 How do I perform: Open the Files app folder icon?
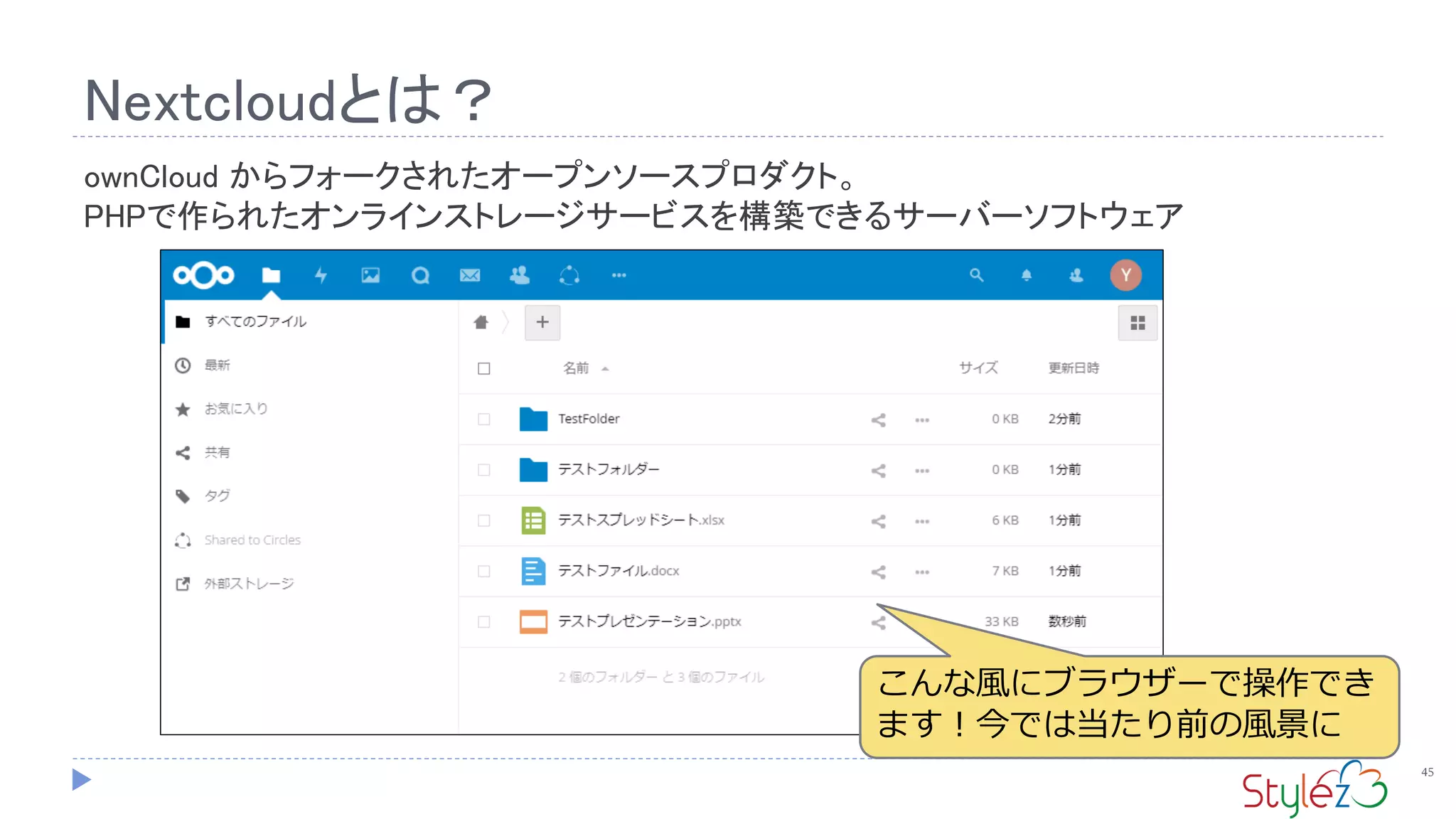[x=271, y=275]
